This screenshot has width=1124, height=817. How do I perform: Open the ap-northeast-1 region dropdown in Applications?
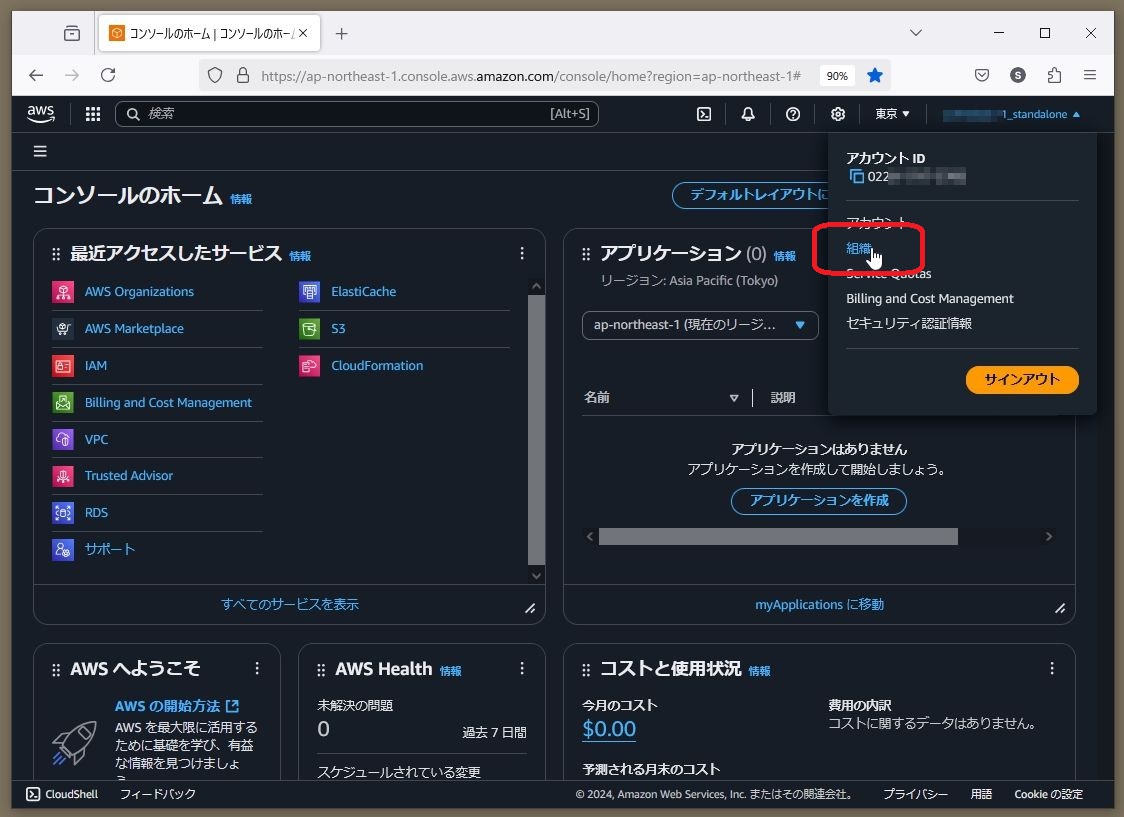click(x=700, y=325)
